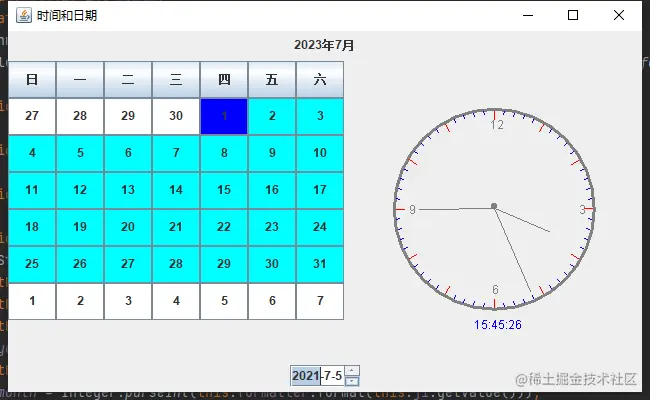650x400 pixels.
Task: Maximize the 时间和日期 window
Action: [x=573, y=15]
